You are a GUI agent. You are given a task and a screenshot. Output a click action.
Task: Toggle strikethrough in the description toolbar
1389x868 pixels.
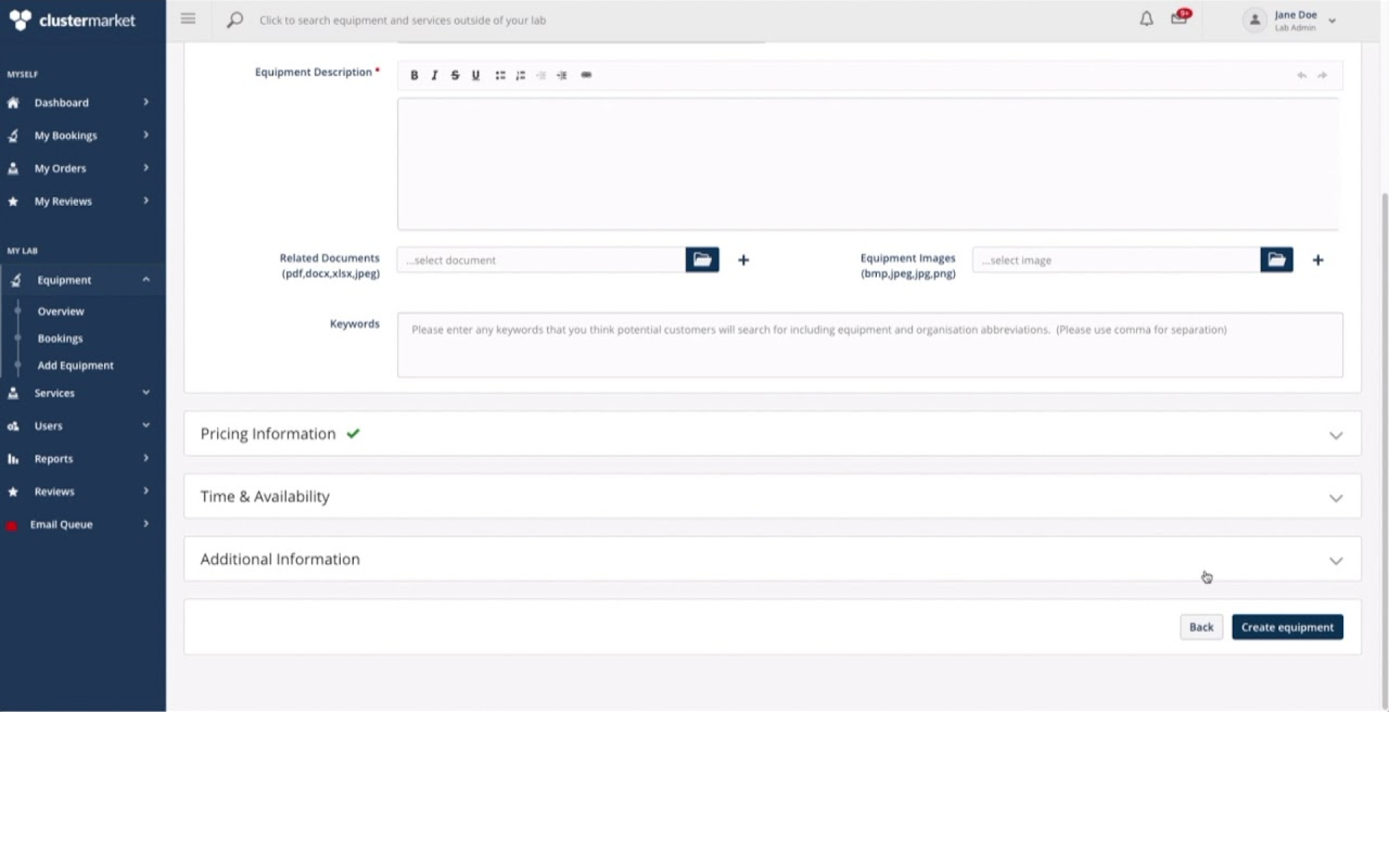click(x=455, y=75)
